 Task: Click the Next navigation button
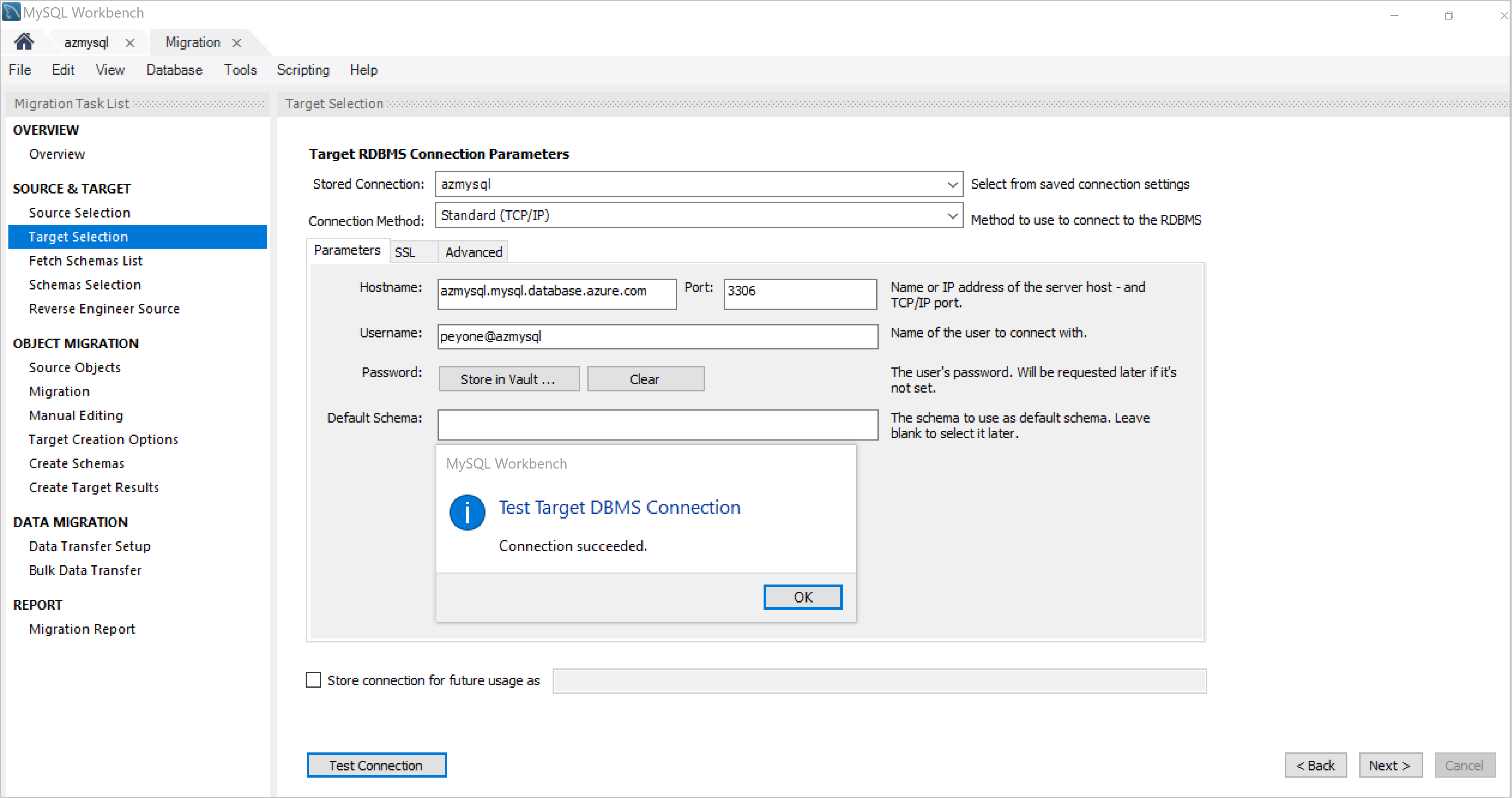pyautogui.click(x=1391, y=765)
